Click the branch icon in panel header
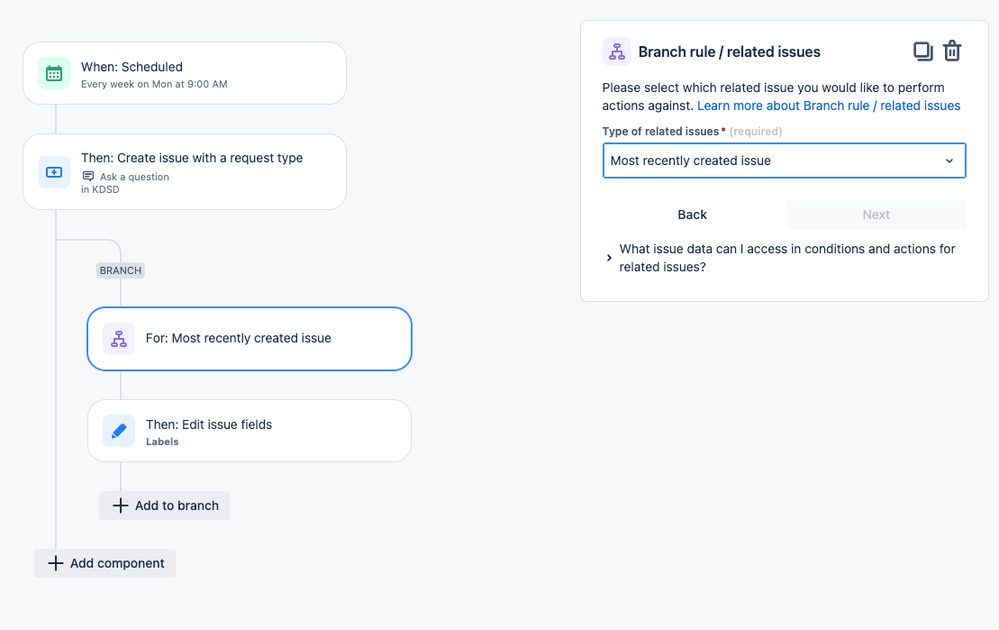 (x=617, y=52)
